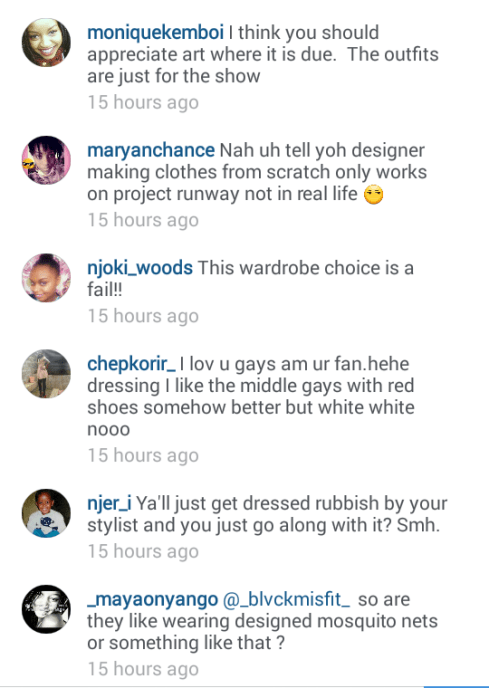Tap the timestamp under moniquekemboi's comment
Screen dimensions: 489x688
(x=143, y=103)
